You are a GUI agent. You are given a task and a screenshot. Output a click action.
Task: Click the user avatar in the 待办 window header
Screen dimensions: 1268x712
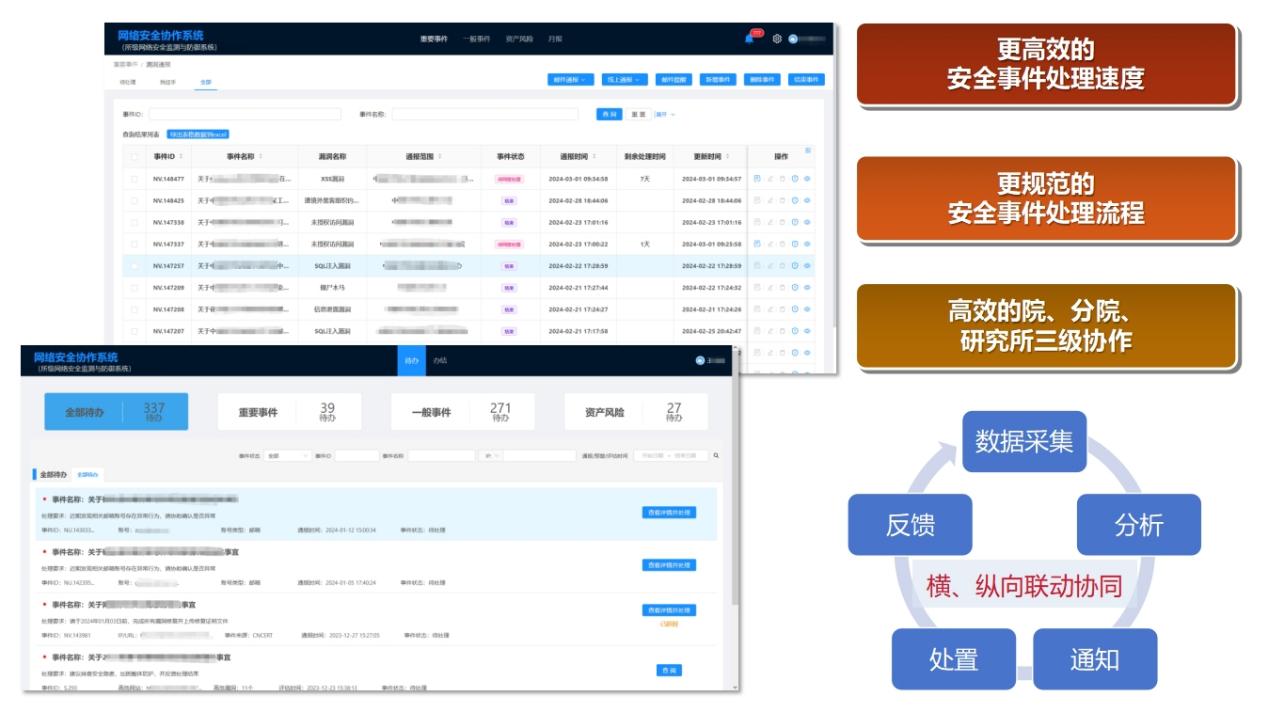(x=700, y=361)
